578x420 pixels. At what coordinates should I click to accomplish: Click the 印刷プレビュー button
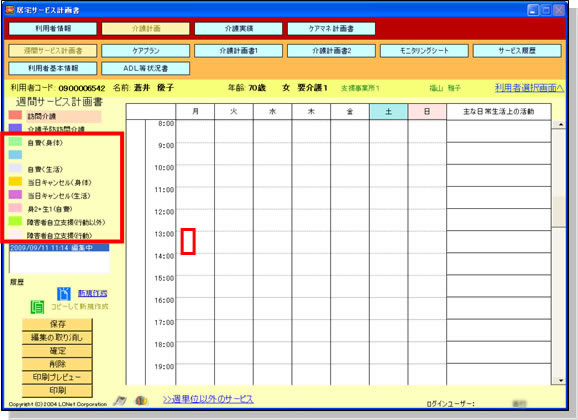[x=57, y=378]
